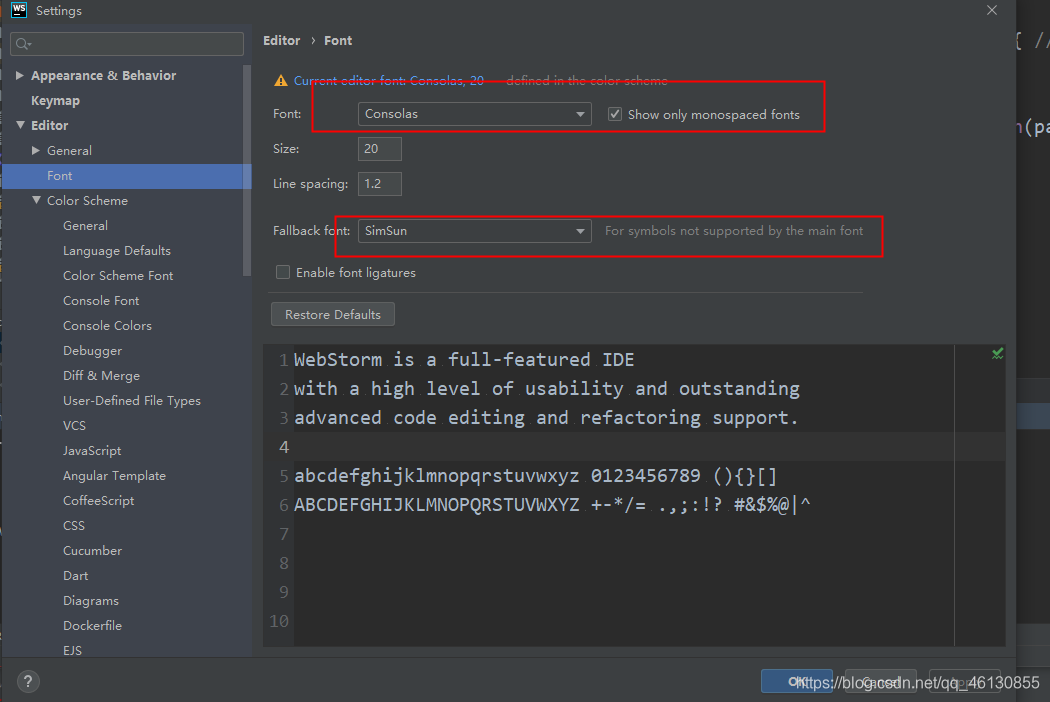
Task: Open the Fallback font dropdown showing SimSun
Action: (x=474, y=230)
